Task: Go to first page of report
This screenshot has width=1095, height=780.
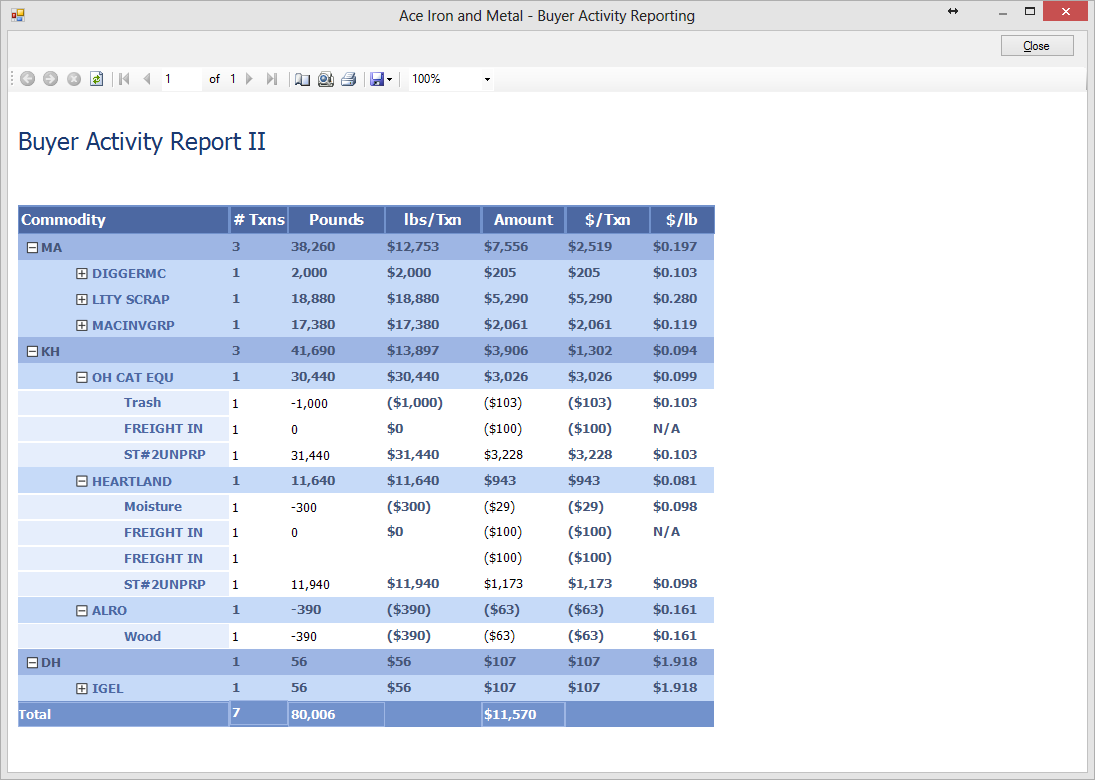Action: [x=124, y=79]
